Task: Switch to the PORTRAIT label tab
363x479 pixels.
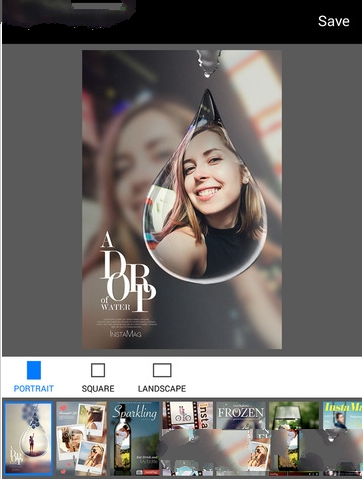Action: [x=34, y=389]
